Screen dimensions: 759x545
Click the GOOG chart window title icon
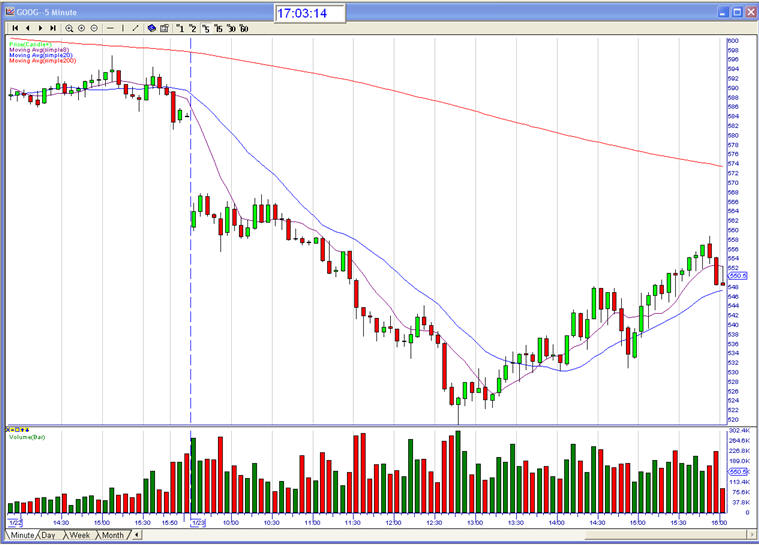coord(10,12)
